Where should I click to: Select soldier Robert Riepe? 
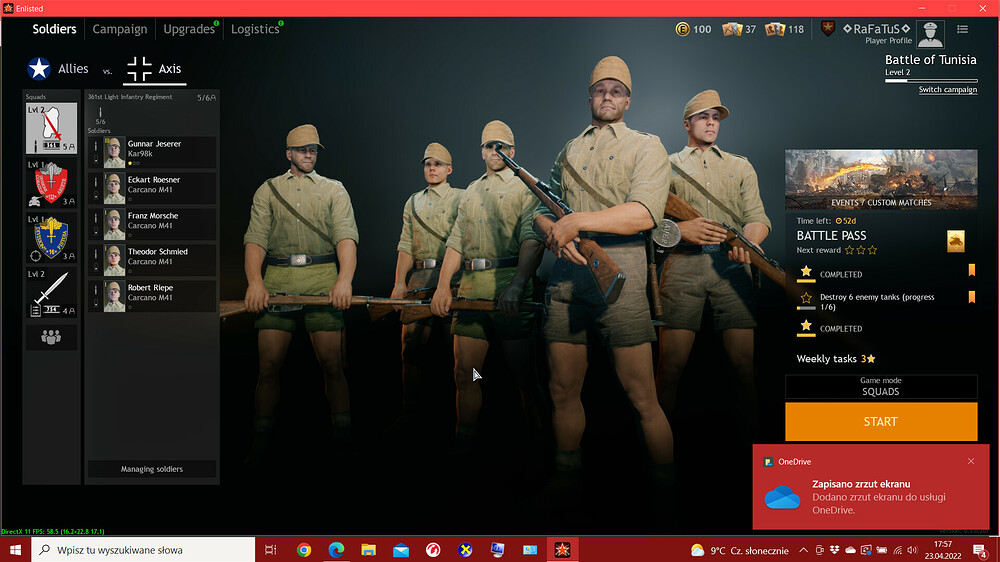click(x=152, y=297)
